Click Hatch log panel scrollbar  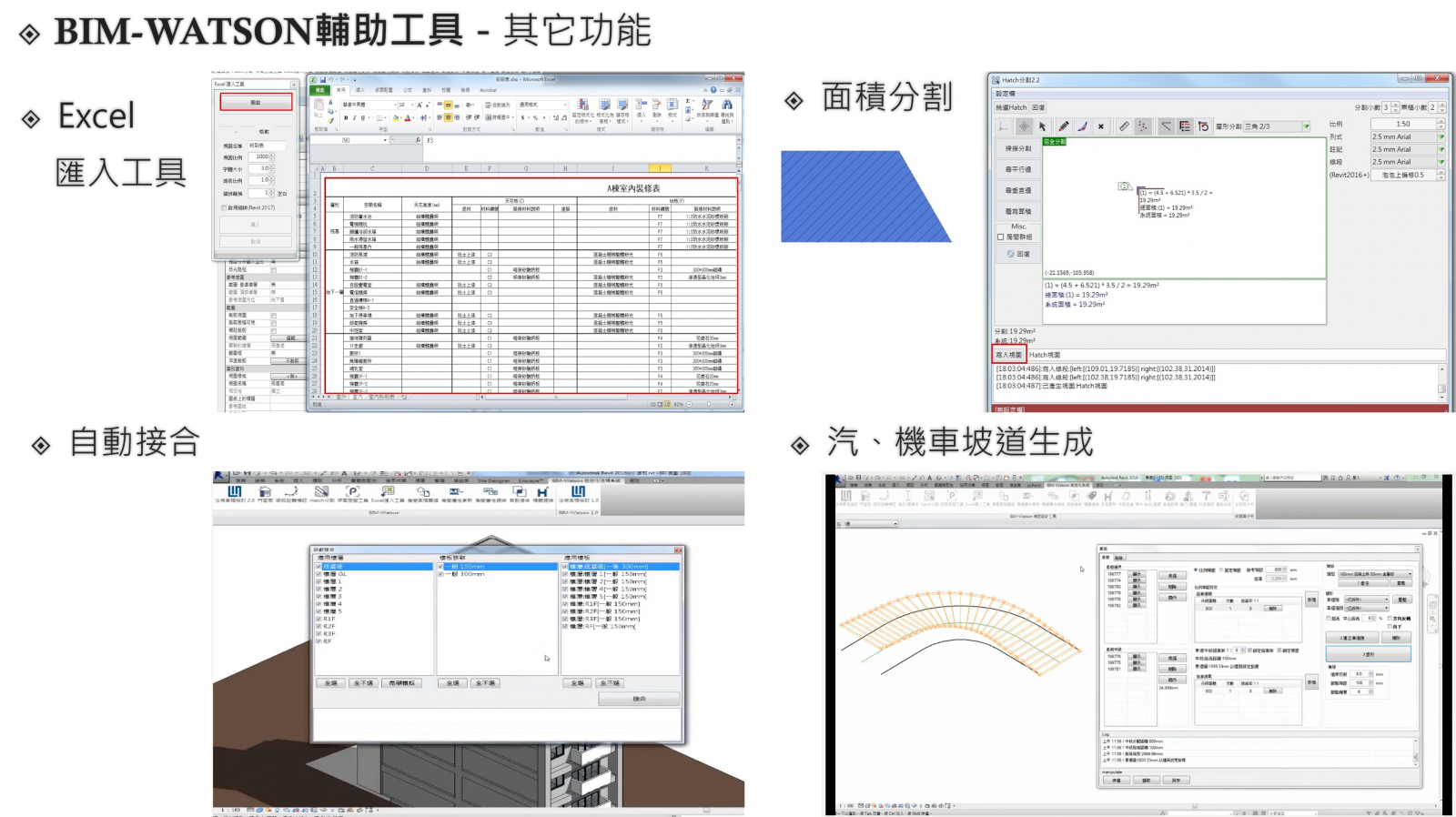click(1441, 382)
